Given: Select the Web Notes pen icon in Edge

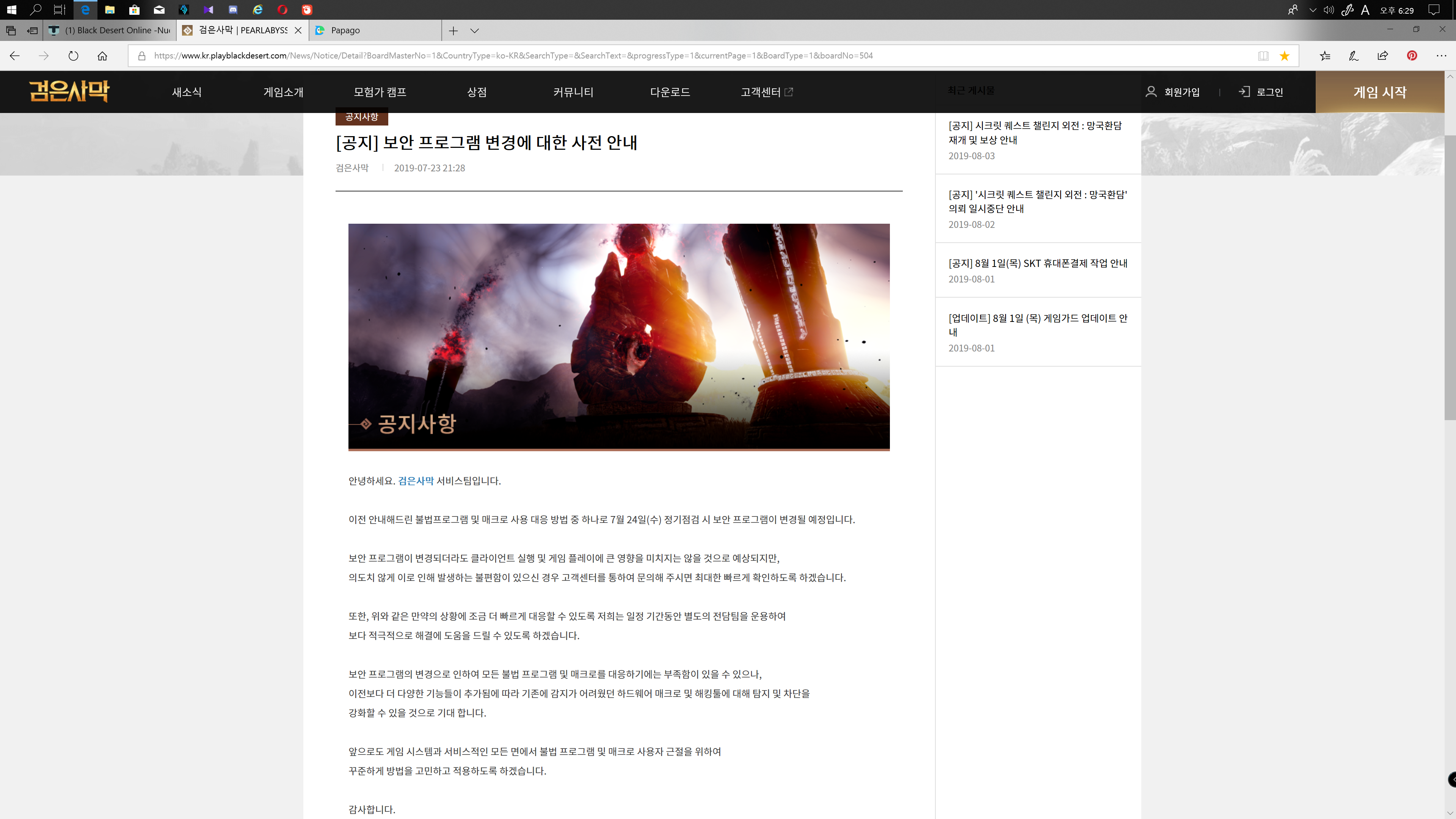Looking at the screenshot, I should click(1353, 55).
